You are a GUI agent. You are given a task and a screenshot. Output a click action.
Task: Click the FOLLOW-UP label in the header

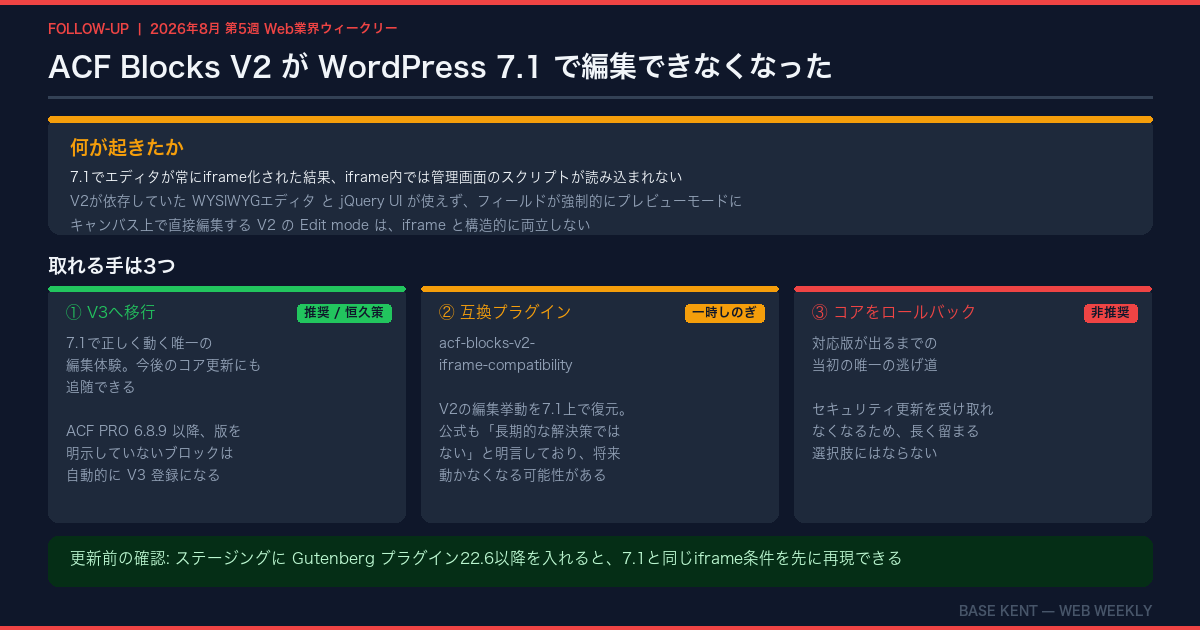(x=88, y=28)
